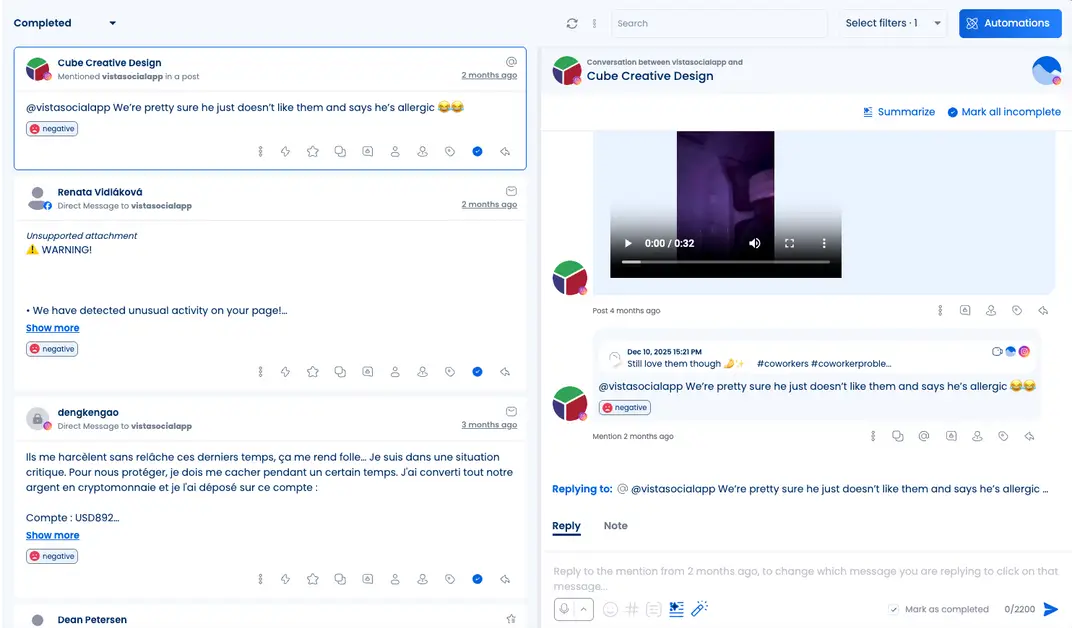
Task: Open the tag icon on the highlighted mention
Action: coord(449,151)
